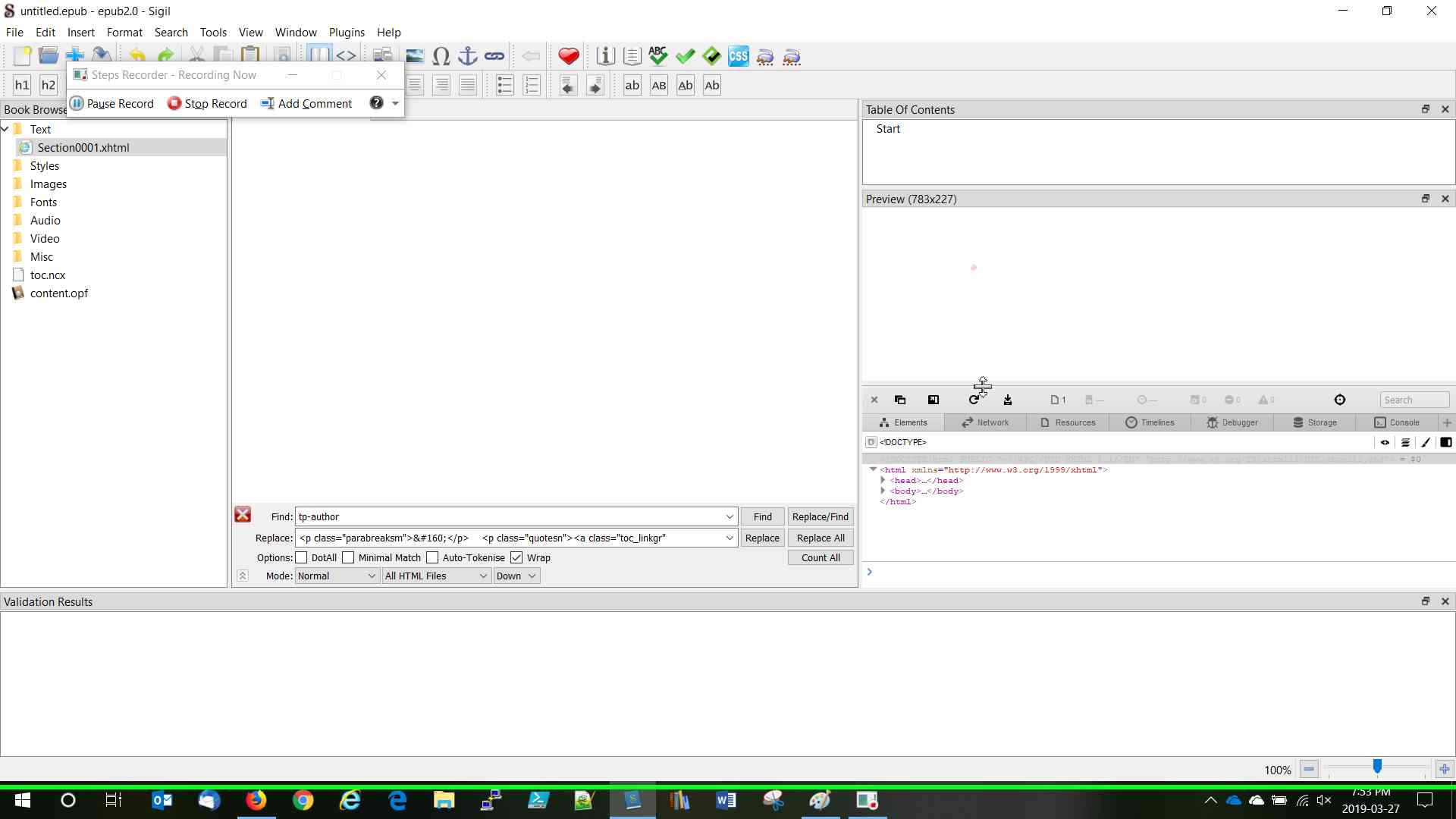Toggle the Minimal Match checkbox

coord(349,557)
